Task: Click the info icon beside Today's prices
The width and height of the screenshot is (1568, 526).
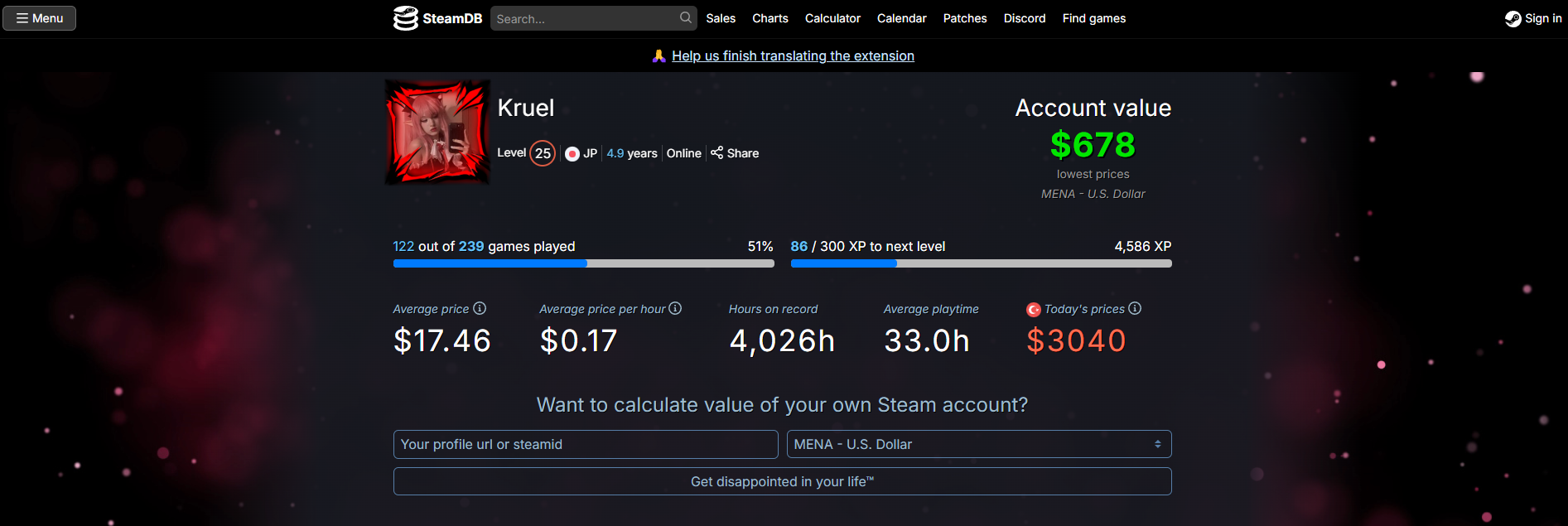Action: pyautogui.click(x=1135, y=308)
